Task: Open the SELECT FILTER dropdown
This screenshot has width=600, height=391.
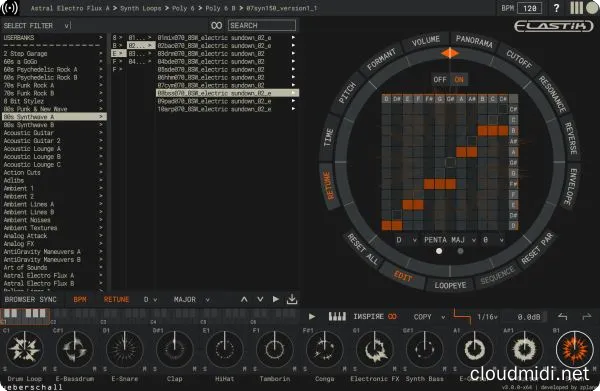Action: 36,26
